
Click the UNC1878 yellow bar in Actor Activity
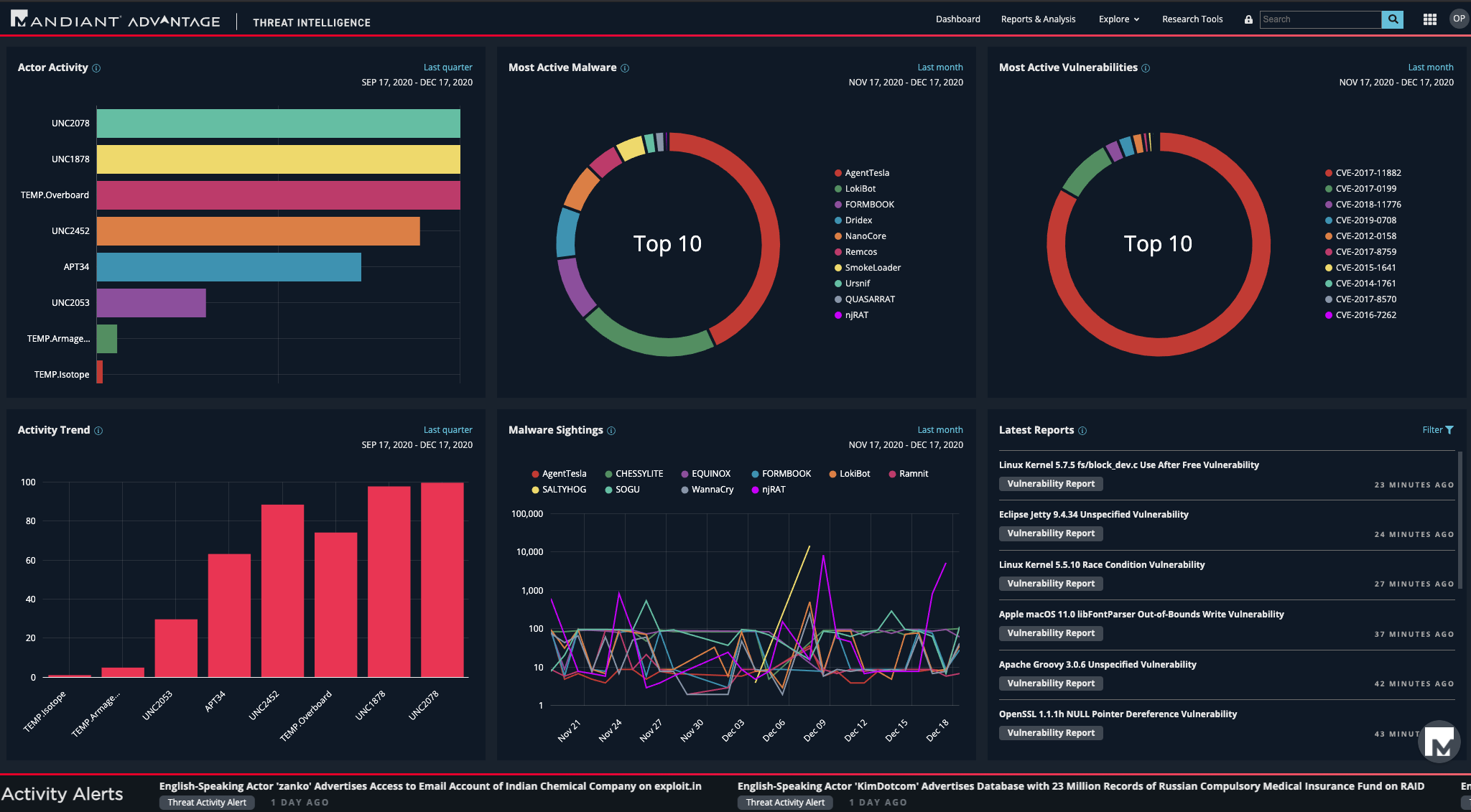point(279,159)
